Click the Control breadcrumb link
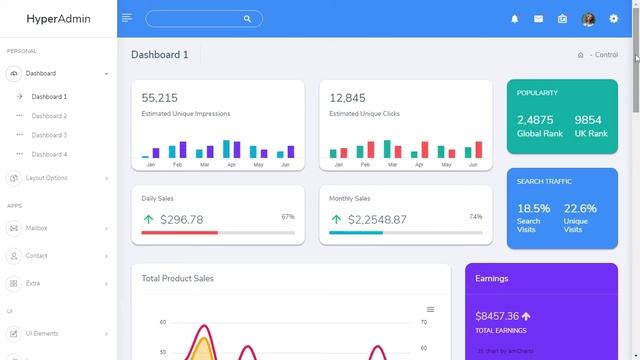Image resolution: width=640 pixels, height=360 pixels. pos(606,55)
